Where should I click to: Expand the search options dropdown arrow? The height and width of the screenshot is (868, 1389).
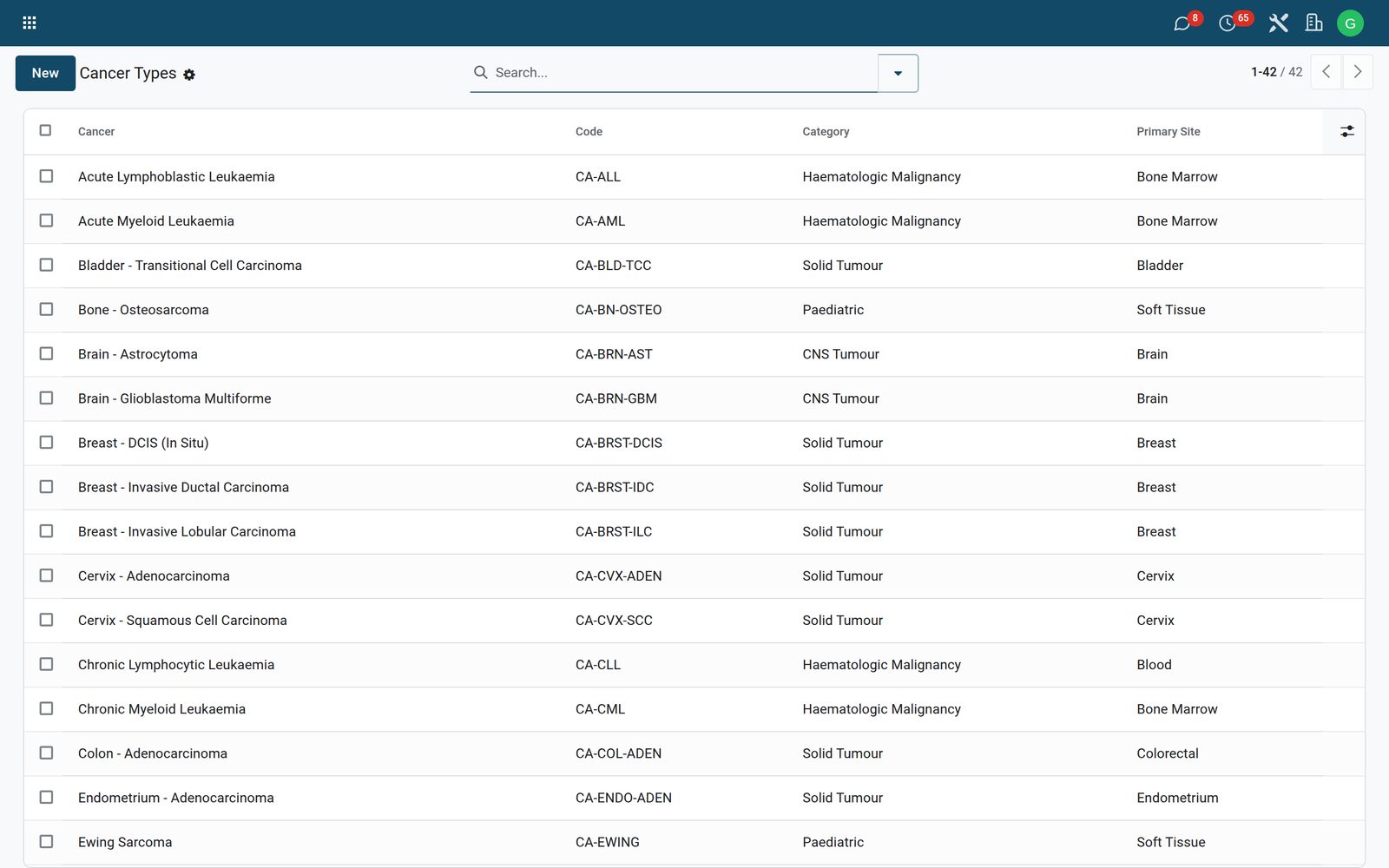898,73
